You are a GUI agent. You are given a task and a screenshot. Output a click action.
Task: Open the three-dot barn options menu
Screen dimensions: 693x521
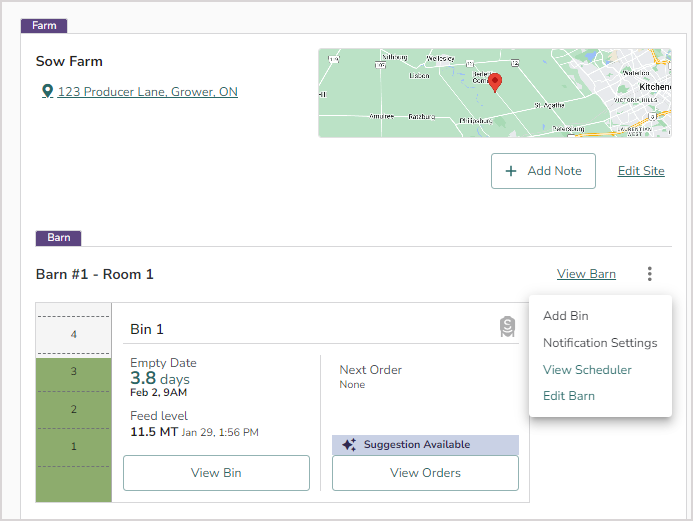(650, 274)
